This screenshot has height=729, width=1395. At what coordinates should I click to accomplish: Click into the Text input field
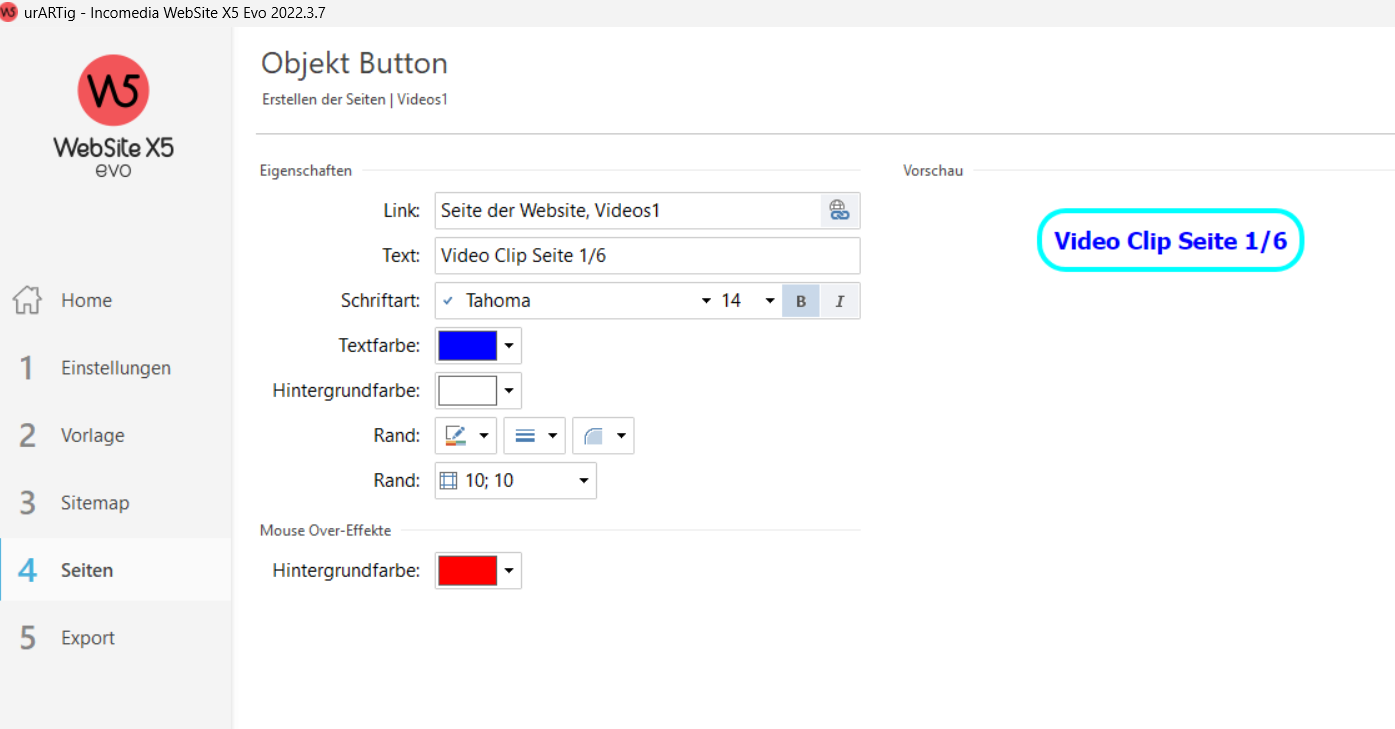tap(646, 256)
